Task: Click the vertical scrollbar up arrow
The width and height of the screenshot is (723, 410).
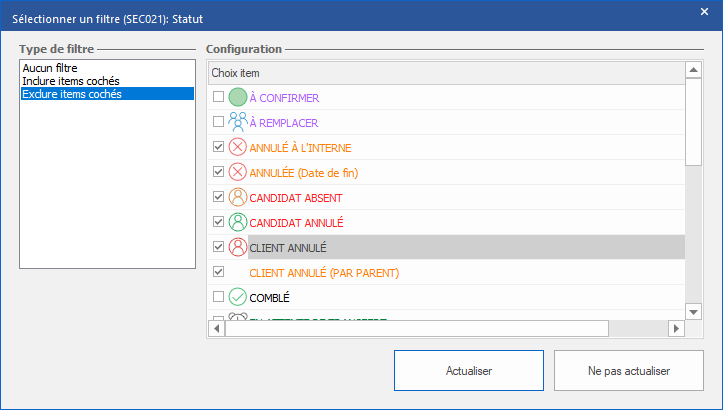Action: [693, 70]
